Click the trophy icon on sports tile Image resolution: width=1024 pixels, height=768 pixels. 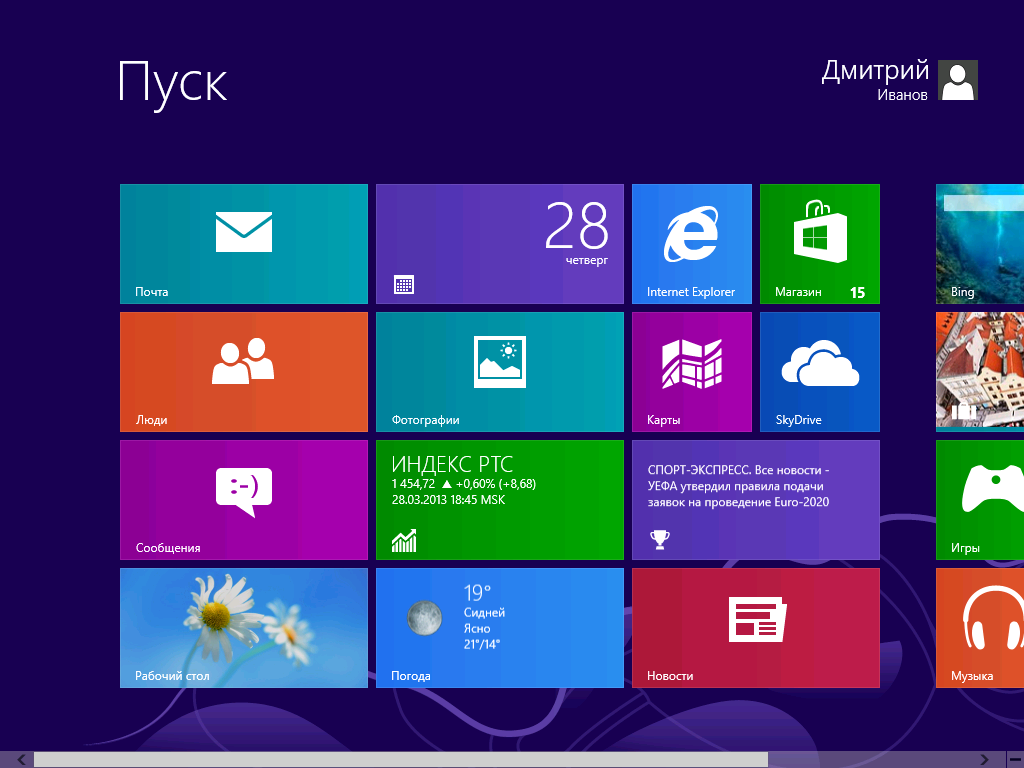[x=660, y=539]
